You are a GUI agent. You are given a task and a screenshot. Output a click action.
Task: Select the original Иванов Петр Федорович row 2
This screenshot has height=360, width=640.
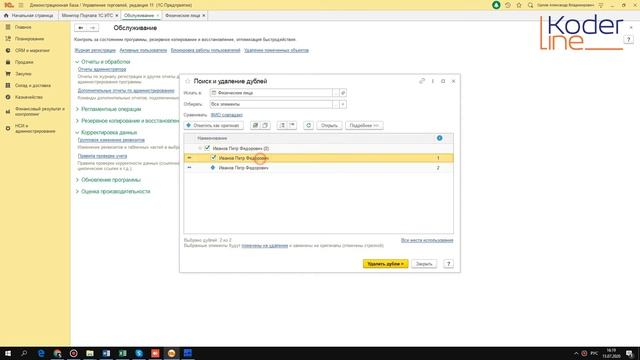point(318,168)
